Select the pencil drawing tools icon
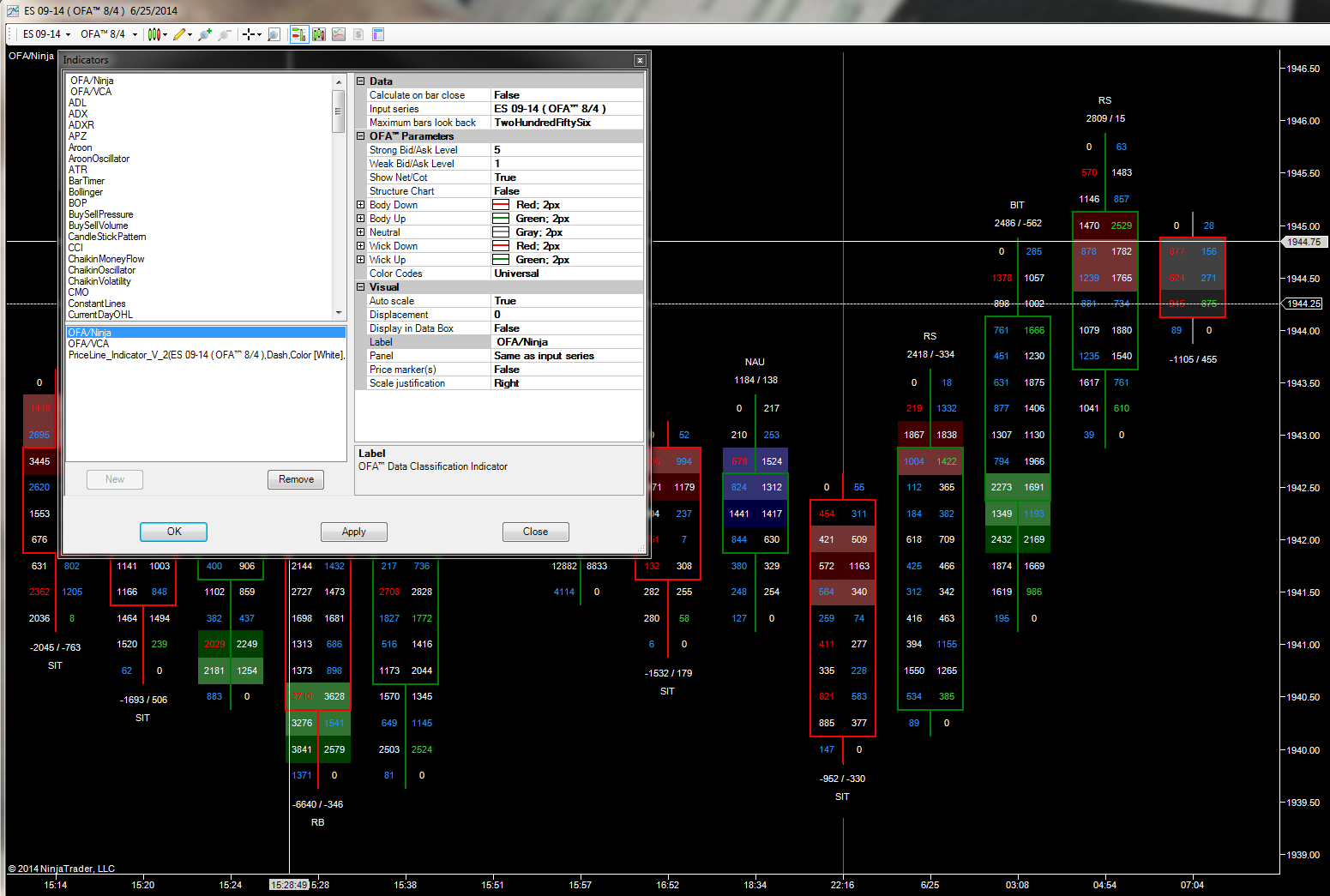Image resolution: width=1330 pixels, height=896 pixels. [x=178, y=34]
